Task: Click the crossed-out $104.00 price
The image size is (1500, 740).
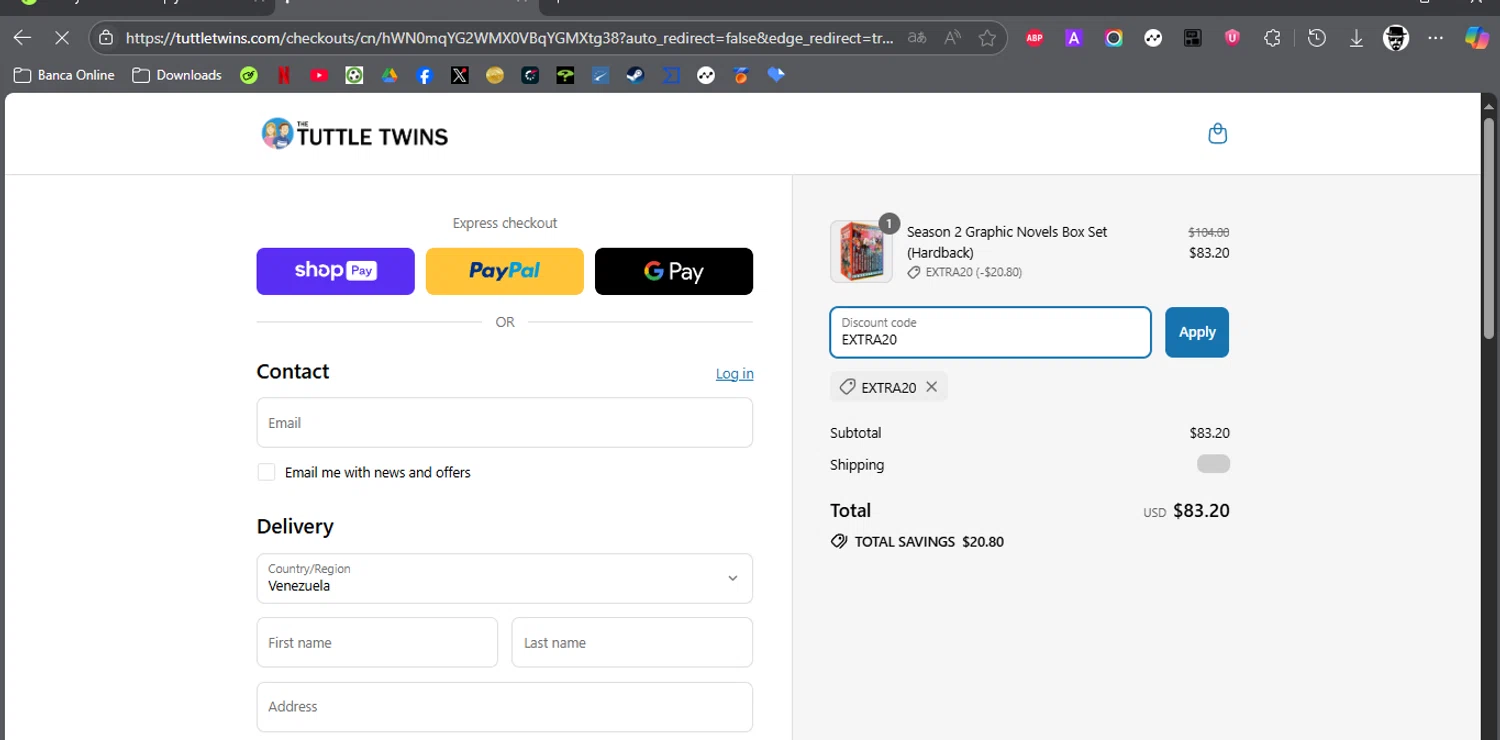Action: (x=1209, y=232)
